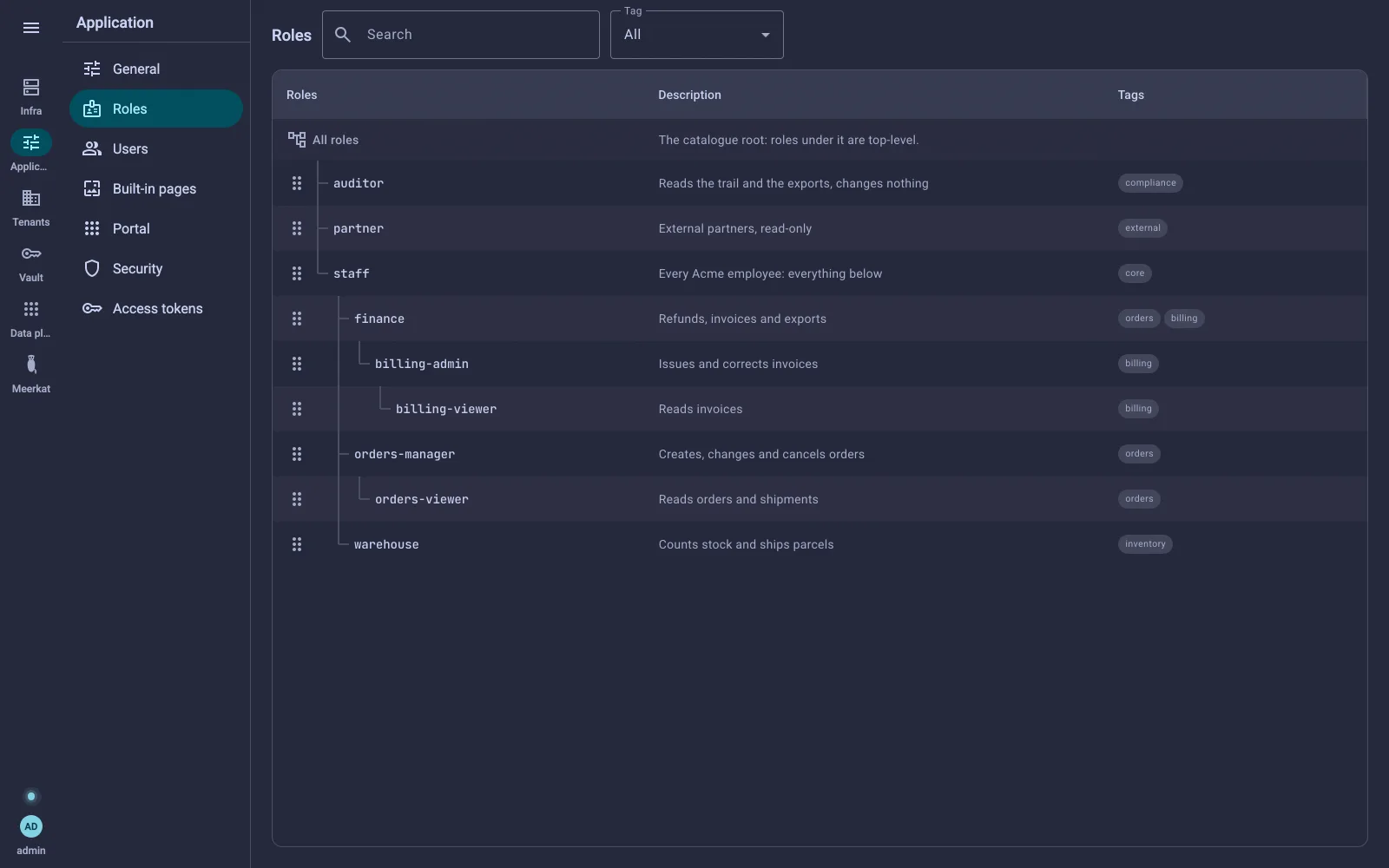Open the Security settings
Screen dimensions: 1389x868
click(x=156, y=268)
